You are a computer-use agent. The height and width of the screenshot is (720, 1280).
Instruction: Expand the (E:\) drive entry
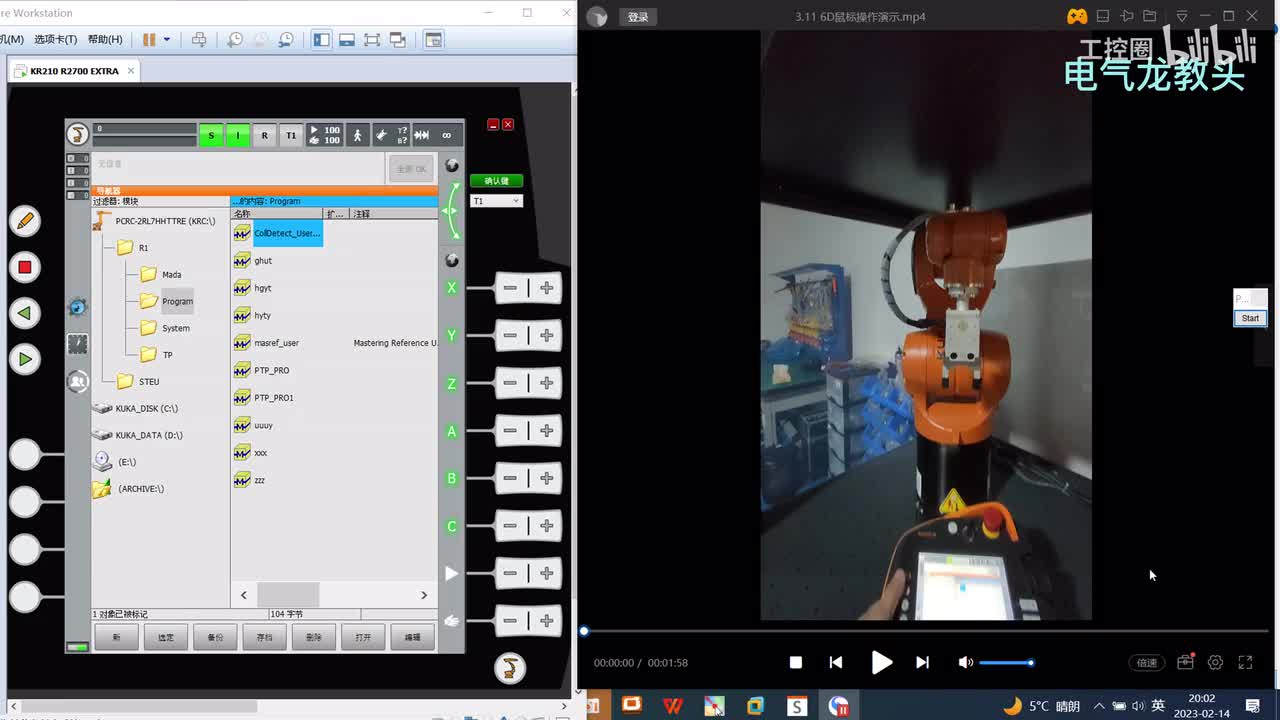tap(114, 462)
